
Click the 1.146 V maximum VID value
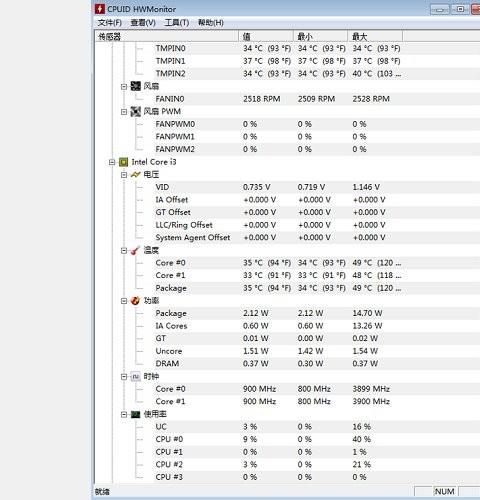366,187
